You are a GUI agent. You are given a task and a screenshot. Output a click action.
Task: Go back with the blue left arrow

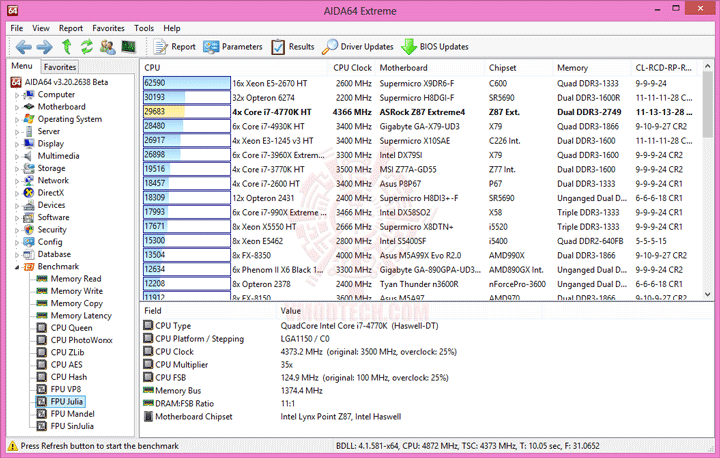(23, 46)
